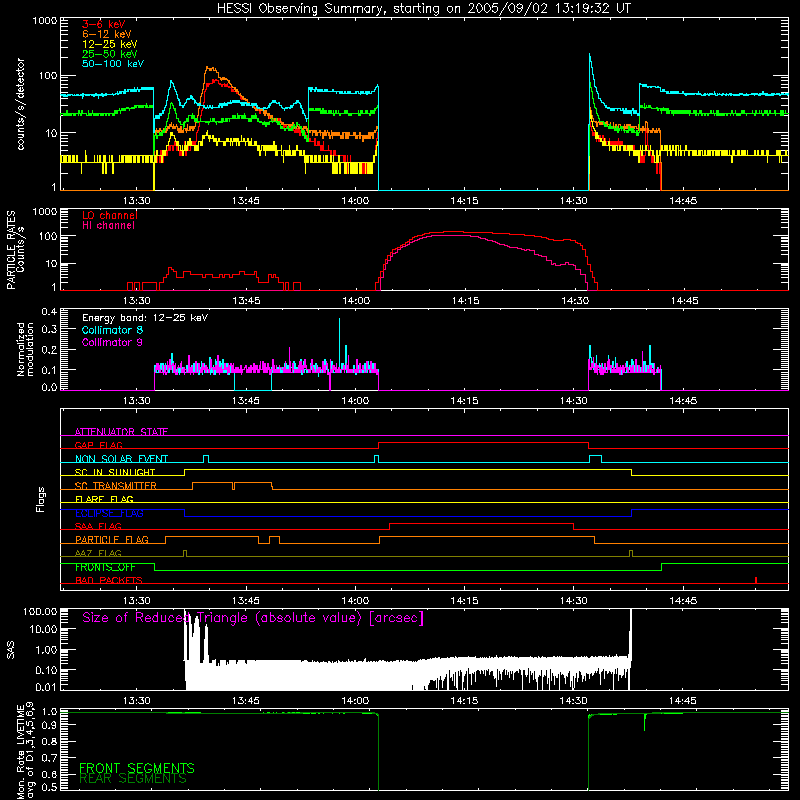Click the ATTENUATOR STATE flag label

(x=121, y=432)
